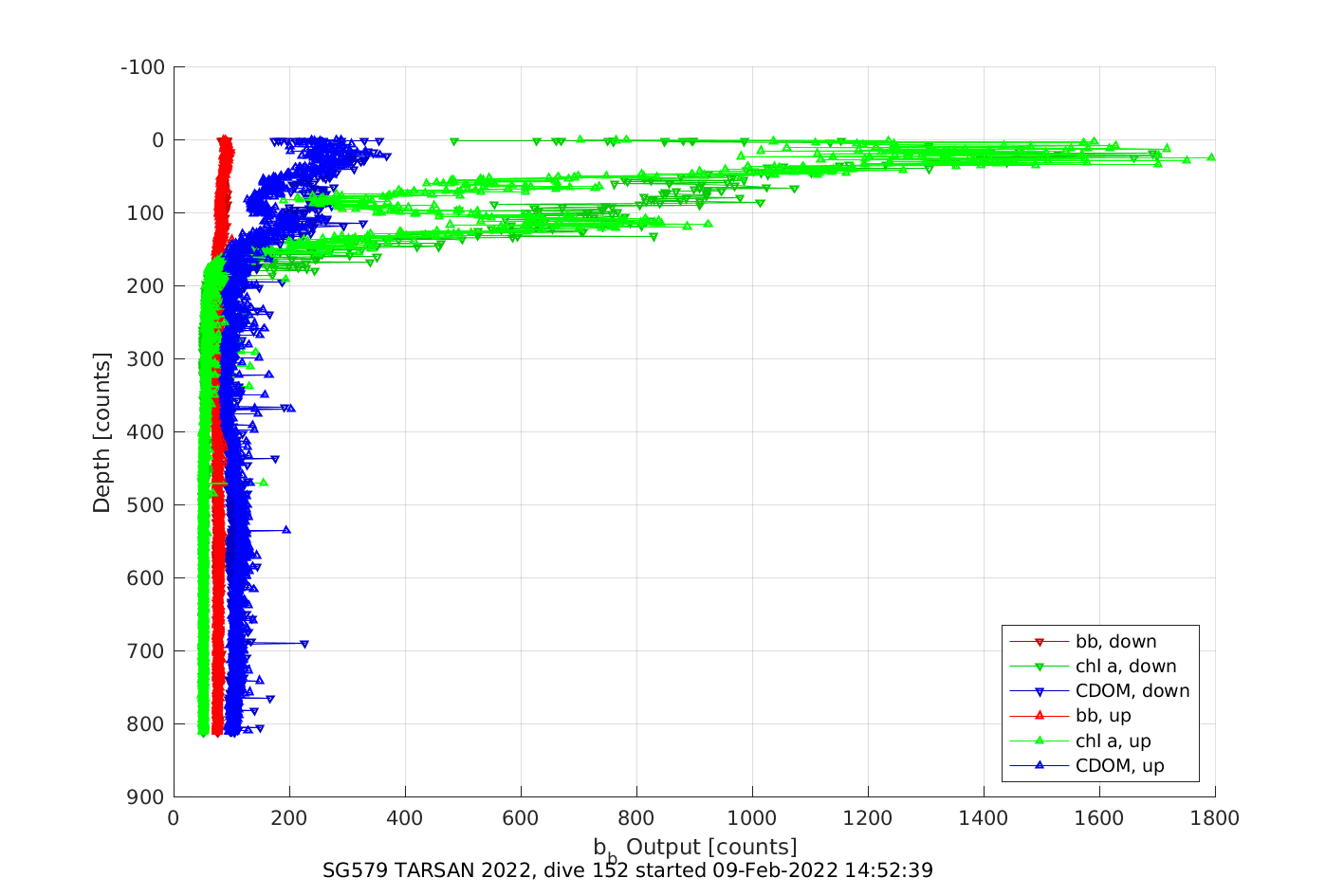This screenshot has height=896, width=1344.
Task: Click the y-axis tick label '700'
Action: (146, 651)
